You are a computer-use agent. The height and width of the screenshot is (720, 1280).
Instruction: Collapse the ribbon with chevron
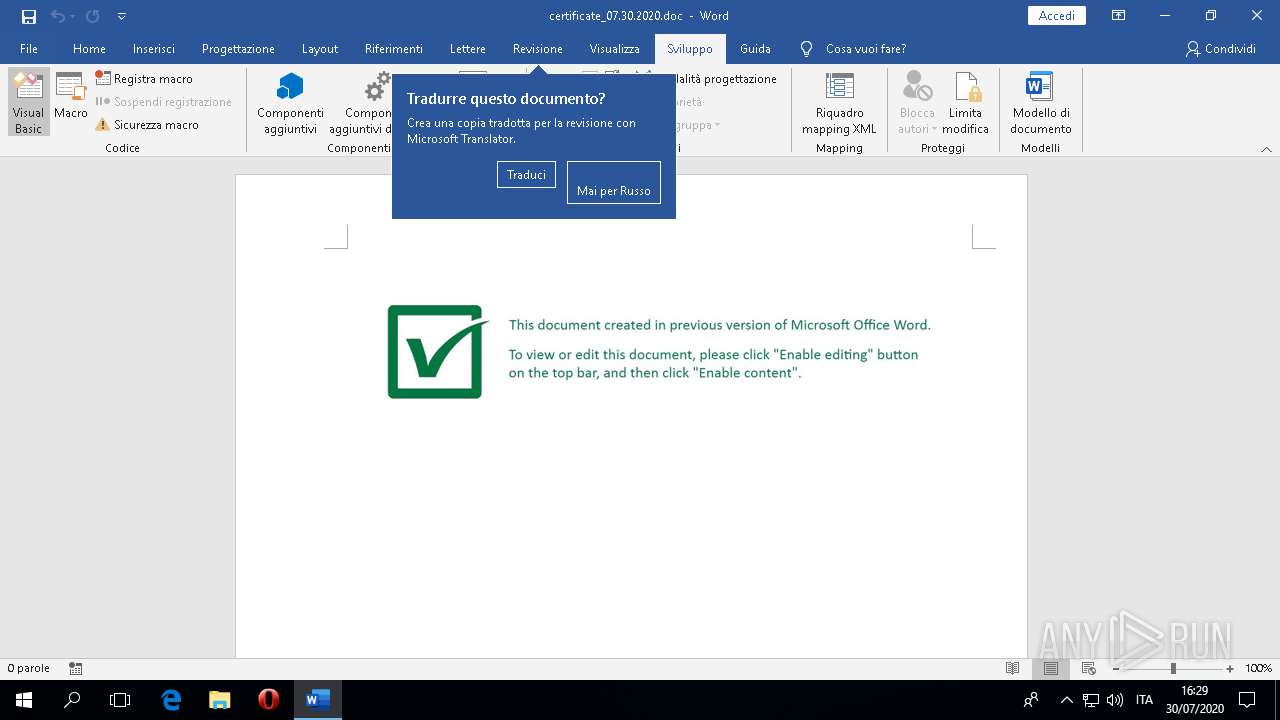point(1266,149)
